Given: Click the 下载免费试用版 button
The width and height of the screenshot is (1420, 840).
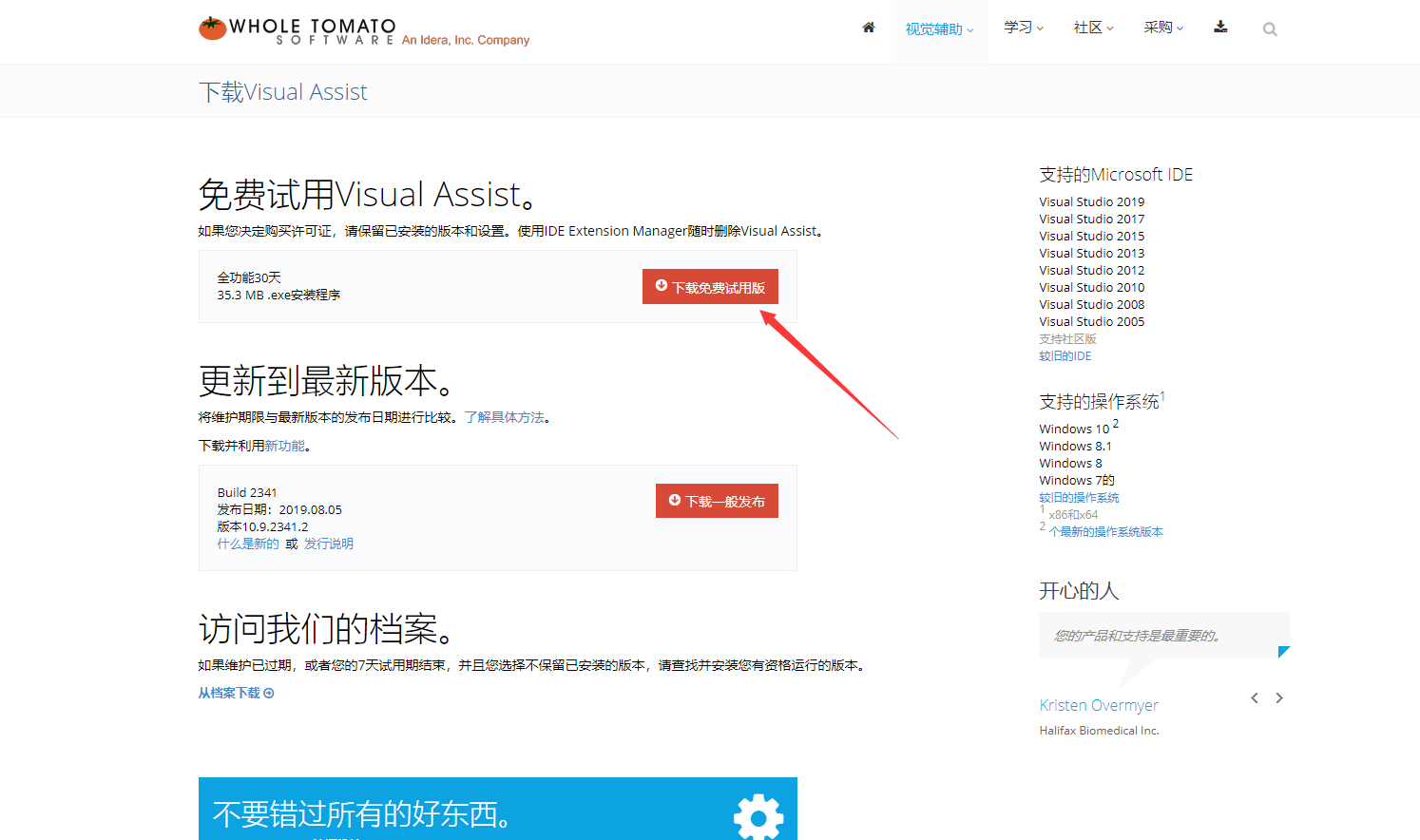Looking at the screenshot, I should pos(710,287).
